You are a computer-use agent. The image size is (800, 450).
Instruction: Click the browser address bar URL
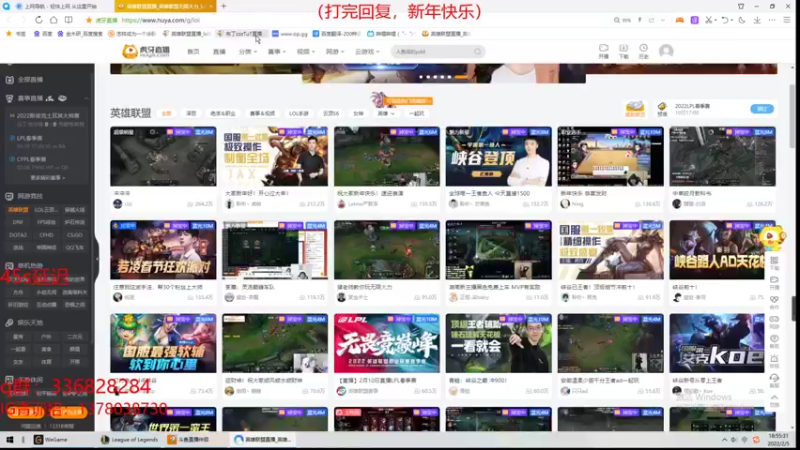161,20
